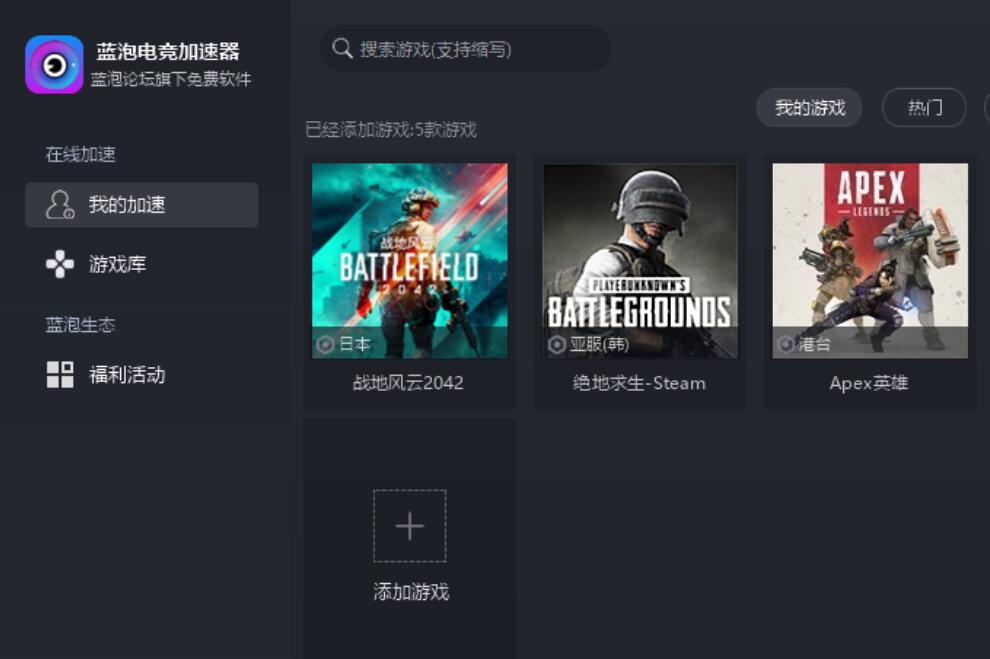The width and height of the screenshot is (990, 659).
Task: Click the 福利活动 grid icon
Action: pos(60,374)
